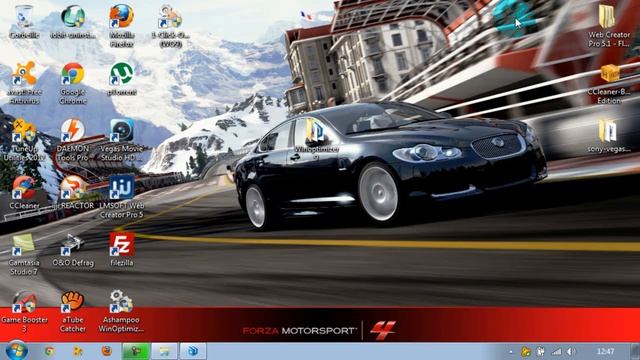Select the Google Chrome desktop shortcut
This screenshot has width=640, height=360.
point(73,82)
